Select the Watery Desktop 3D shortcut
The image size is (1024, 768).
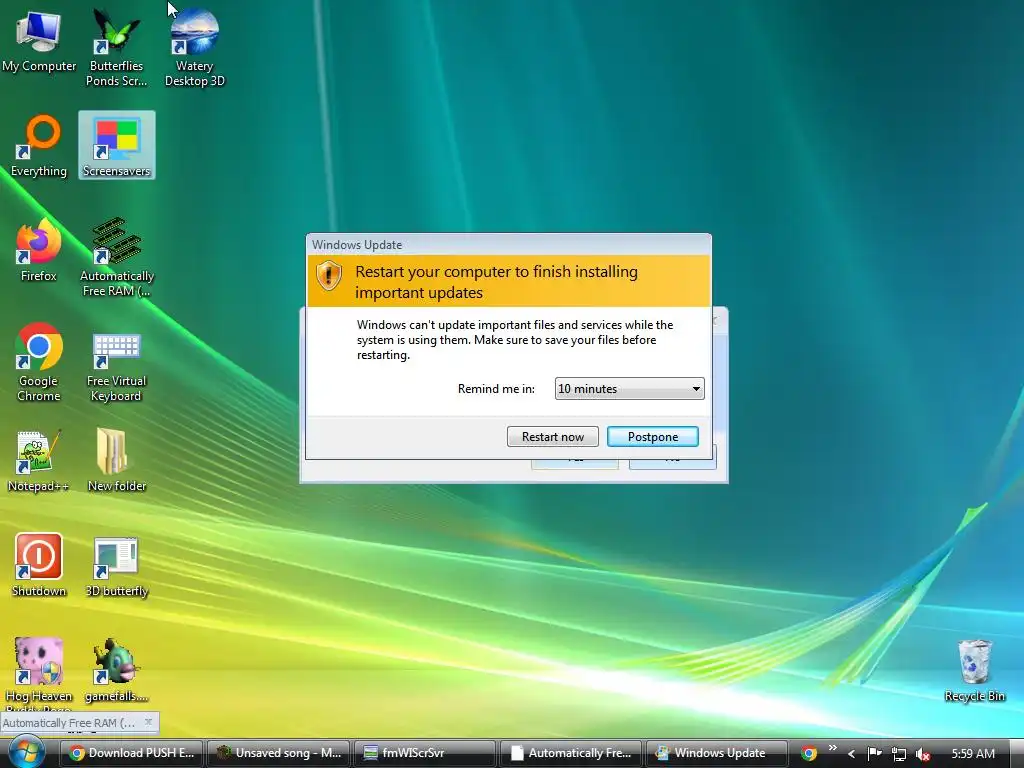(x=195, y=47)
